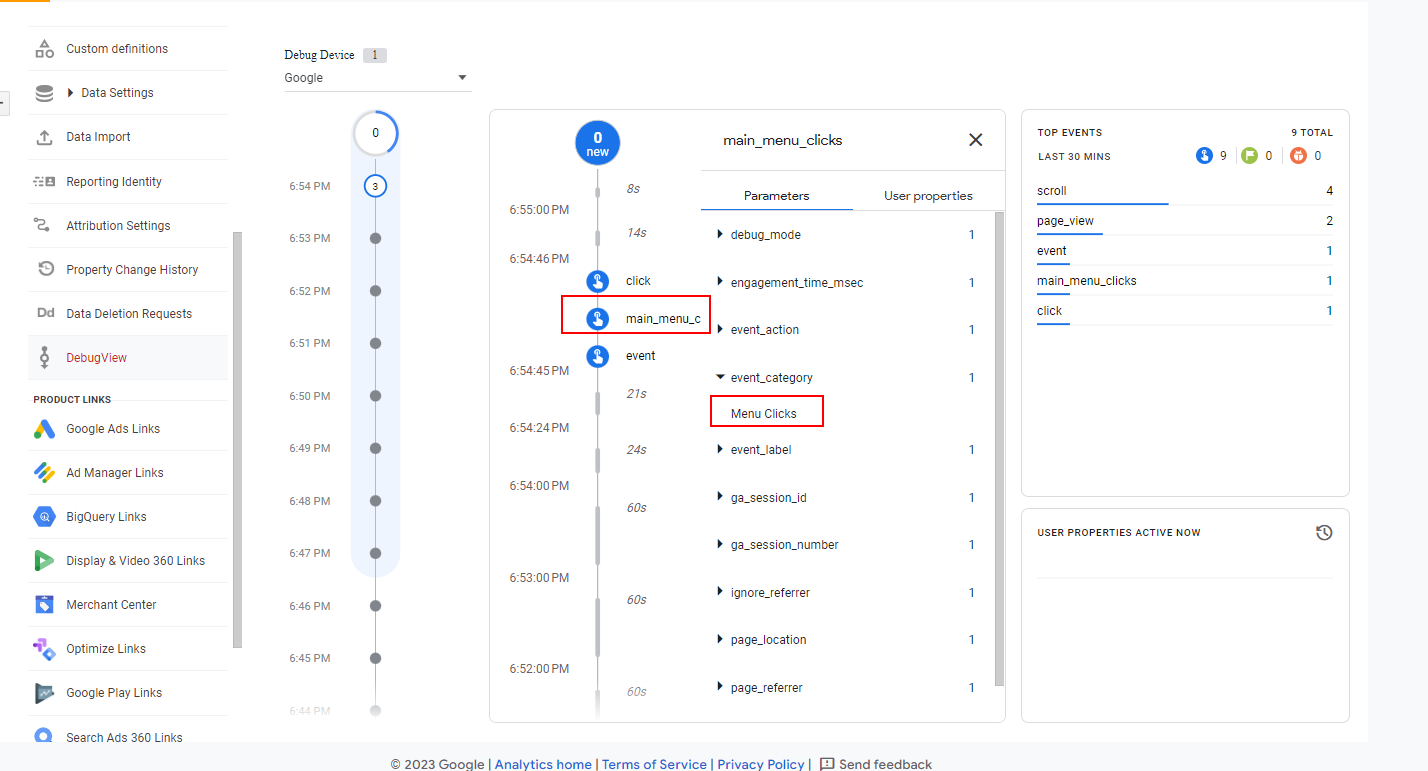This screenshot has height=771, width=1428.
Task: Select the 6:54 PM minute marker bubble
Action: click(x=375, y=186)
